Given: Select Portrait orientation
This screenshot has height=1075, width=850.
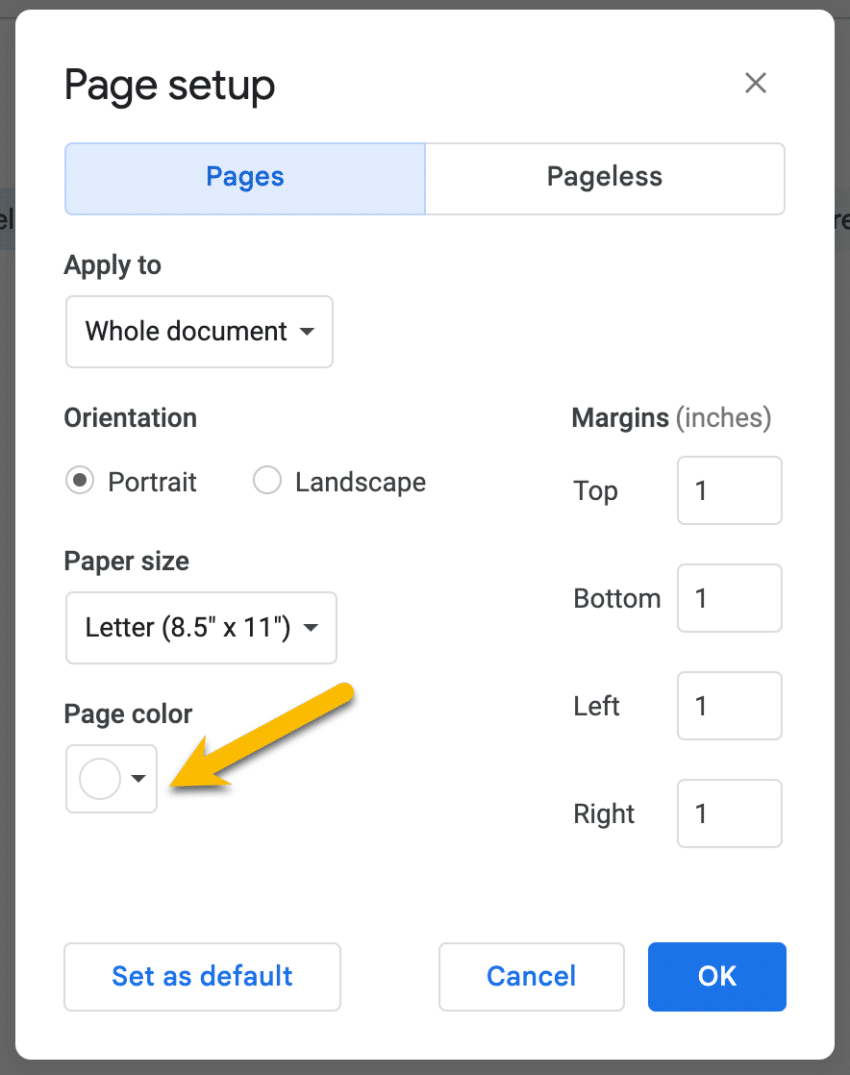Looking at the screenshot, I should click(x=79, y=481).
